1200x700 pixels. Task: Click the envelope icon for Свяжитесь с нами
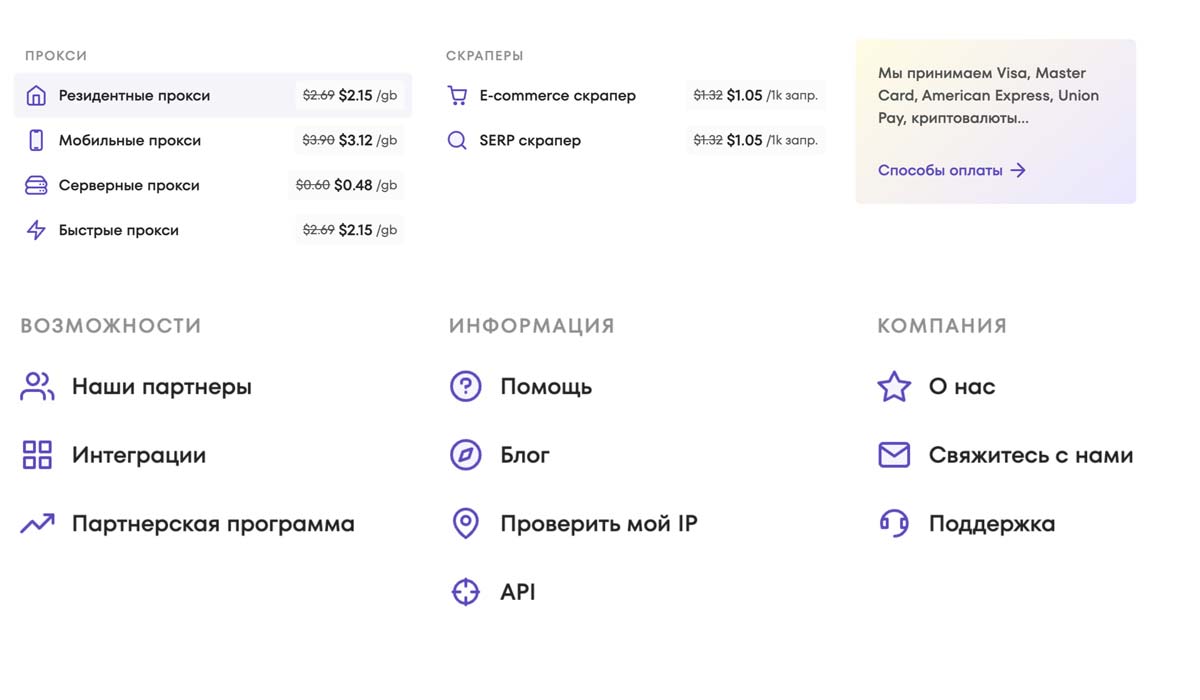[x=894, y=455]
